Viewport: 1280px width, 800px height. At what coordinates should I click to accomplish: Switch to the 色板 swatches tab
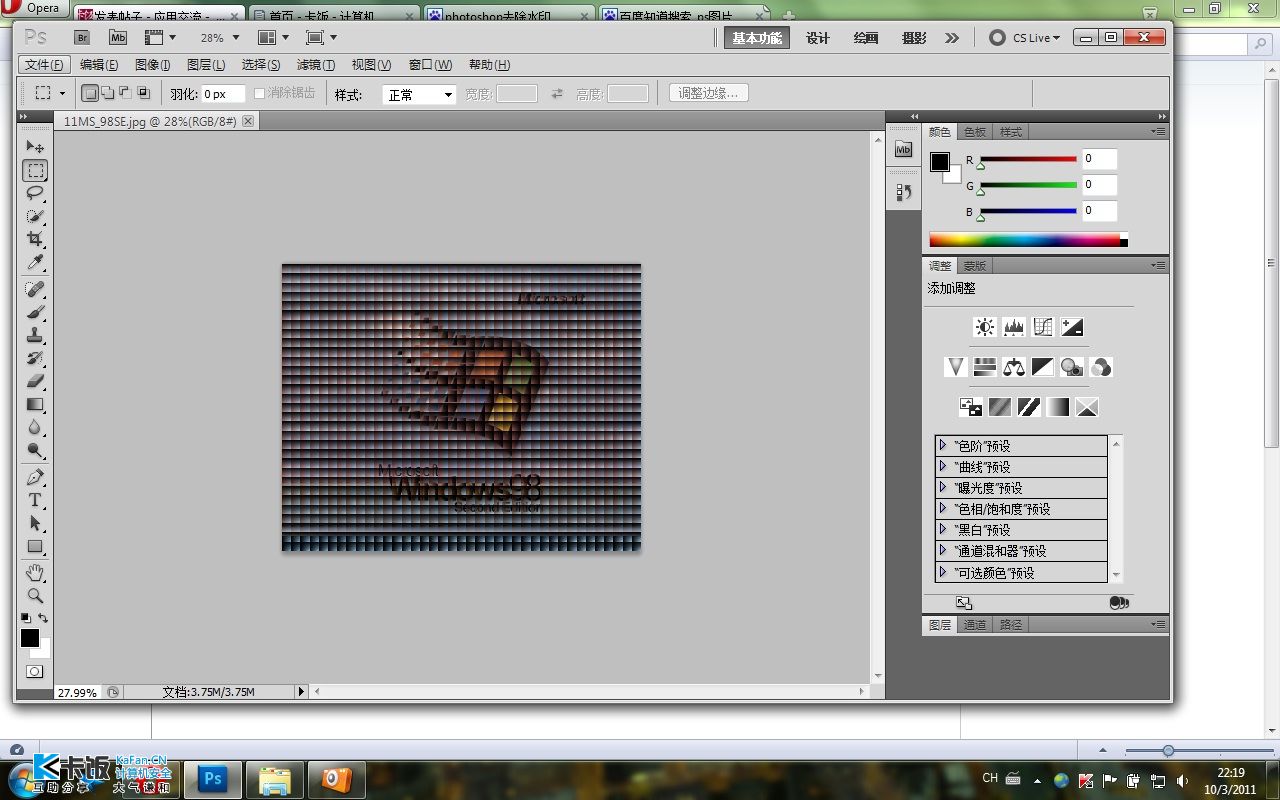click(x=975, y=132)
